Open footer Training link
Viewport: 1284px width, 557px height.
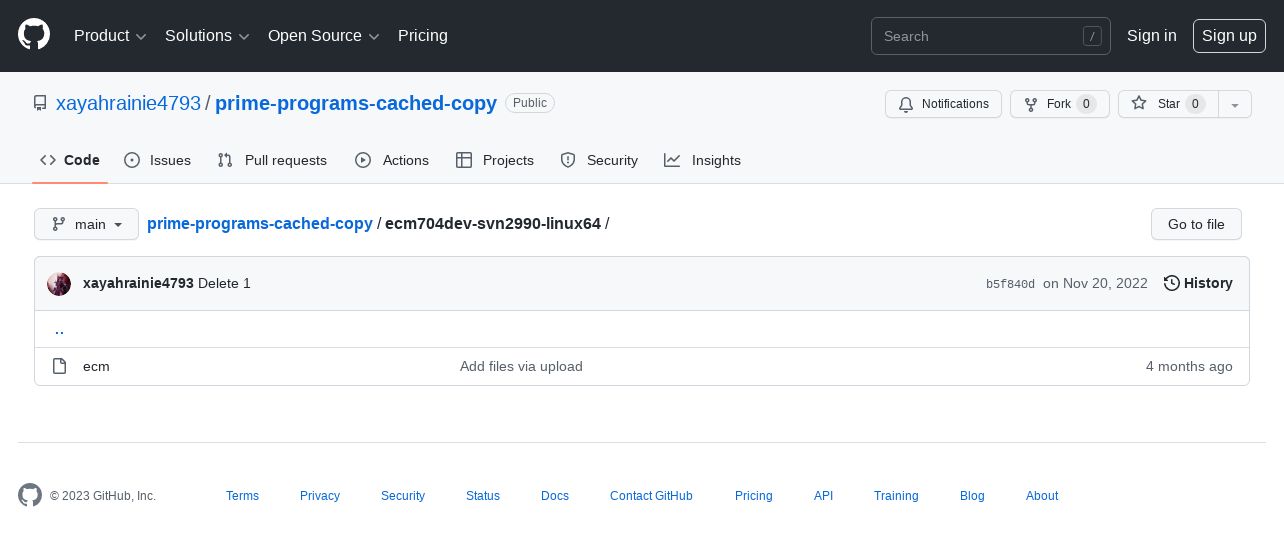[x=896, y=496]
